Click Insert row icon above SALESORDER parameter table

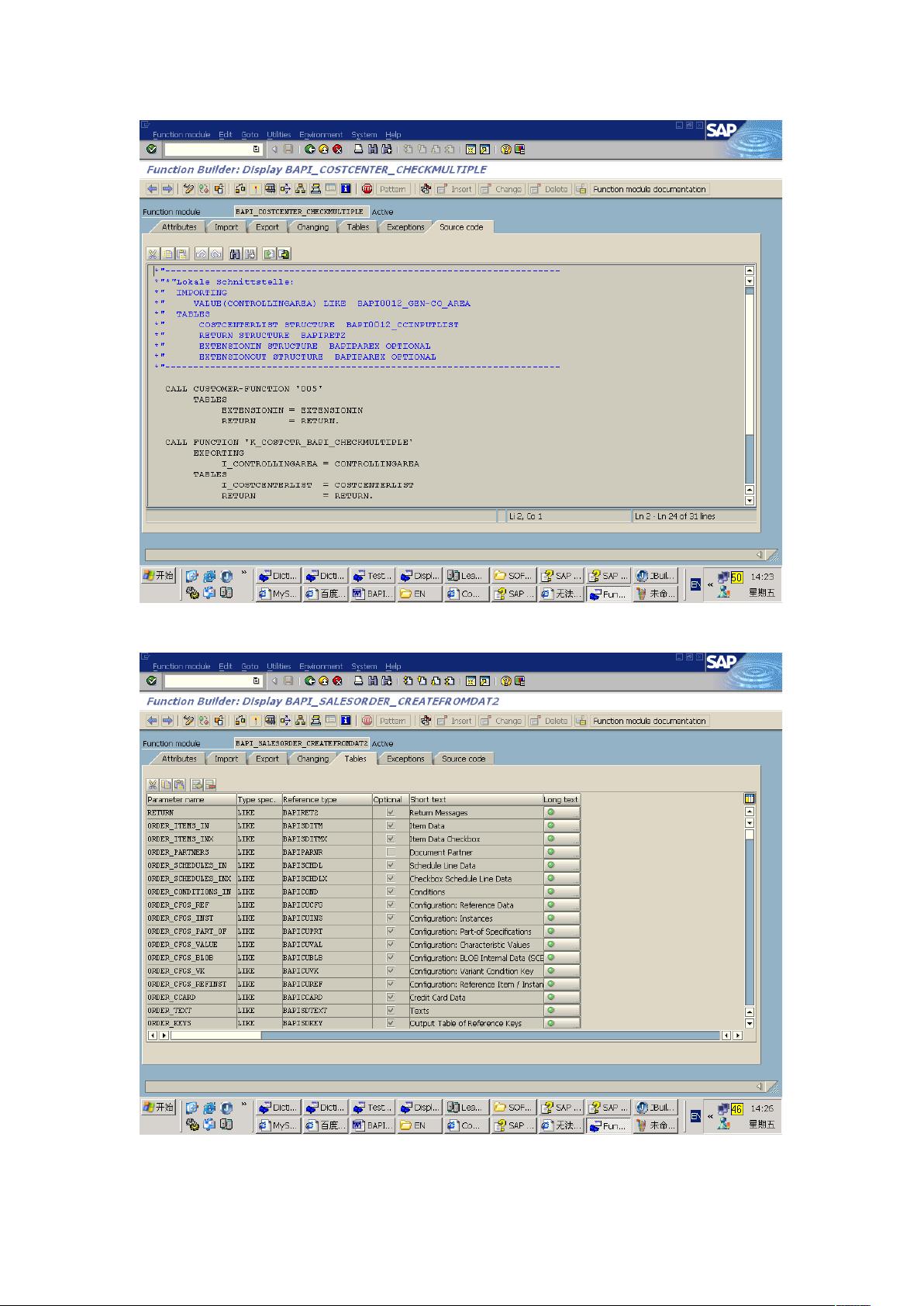tap(197, 784)
